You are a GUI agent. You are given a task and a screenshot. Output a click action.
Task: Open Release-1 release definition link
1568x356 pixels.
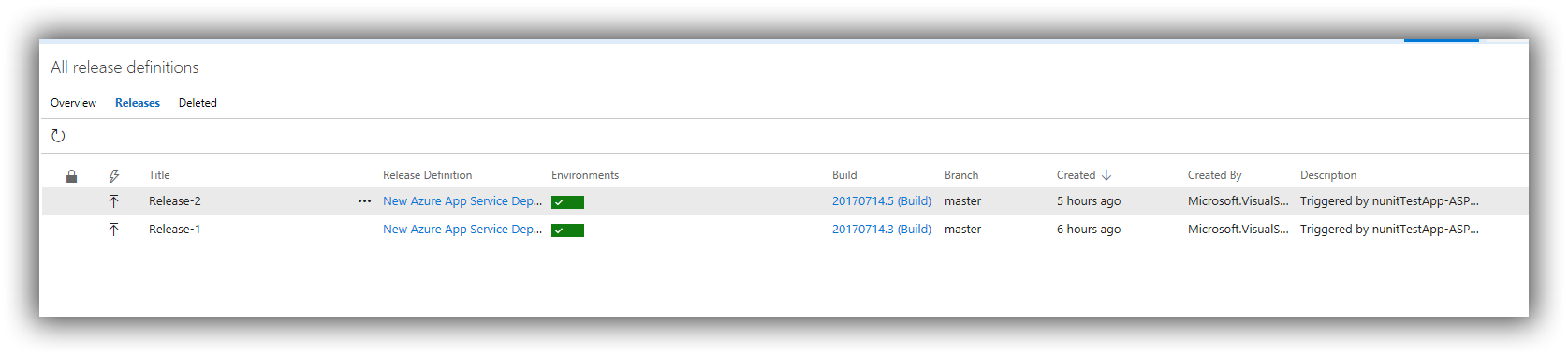[x=462, y=230]
